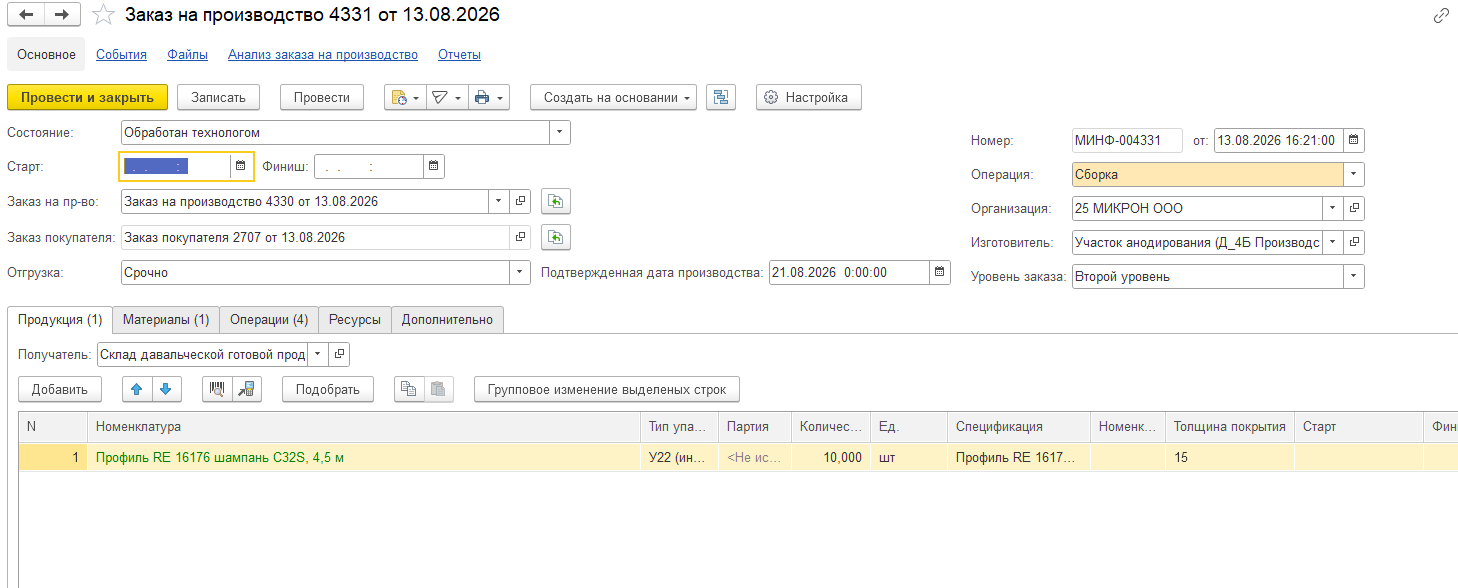Select Профиль RE 16176 шампань row cell
The height and width of the screenshot is (588, 1458).
(x=364, y=457)
